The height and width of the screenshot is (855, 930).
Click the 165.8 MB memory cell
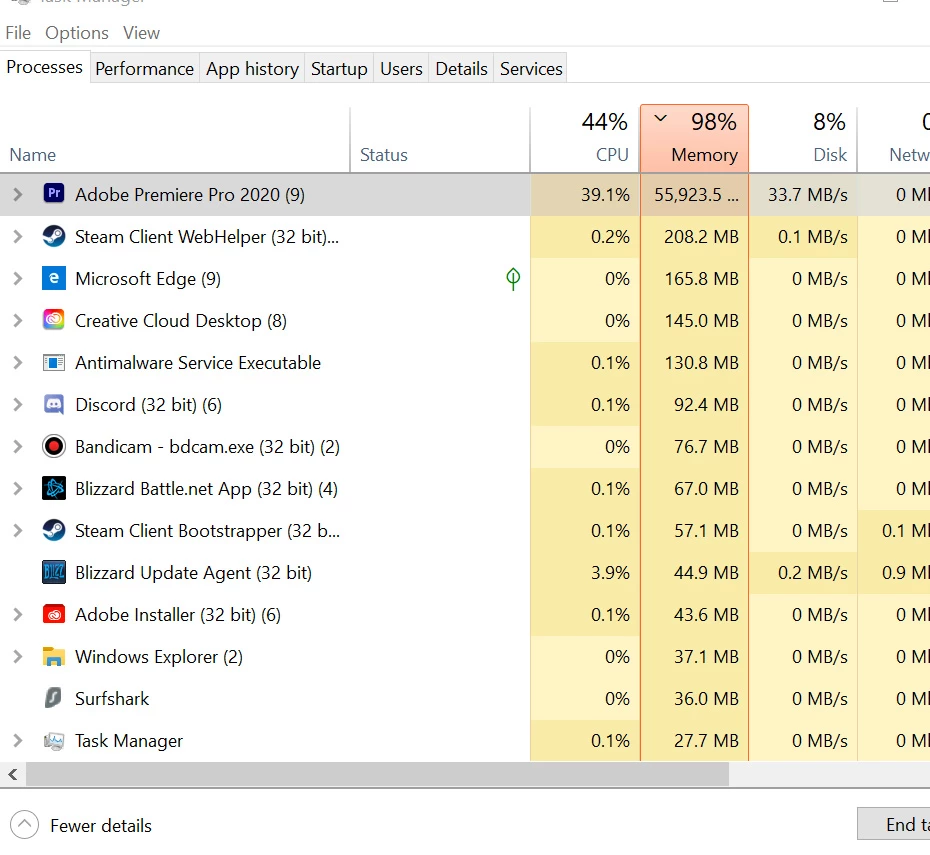point(695,279)
